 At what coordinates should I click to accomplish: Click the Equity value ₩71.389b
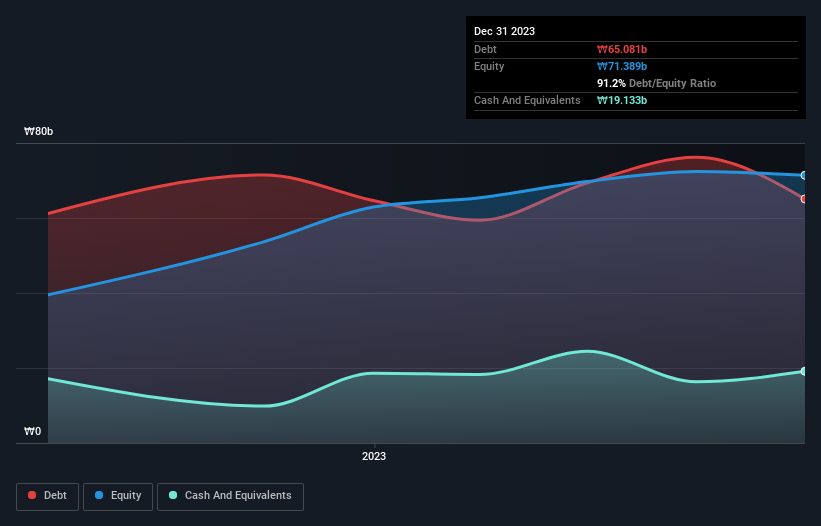(x=622, y=66)
